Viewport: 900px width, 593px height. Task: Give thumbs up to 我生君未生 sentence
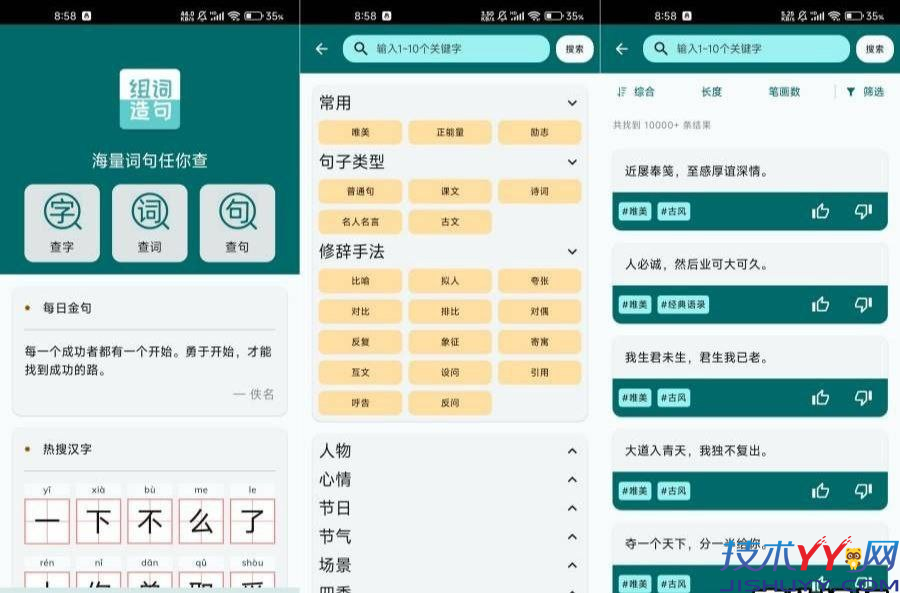820,397
